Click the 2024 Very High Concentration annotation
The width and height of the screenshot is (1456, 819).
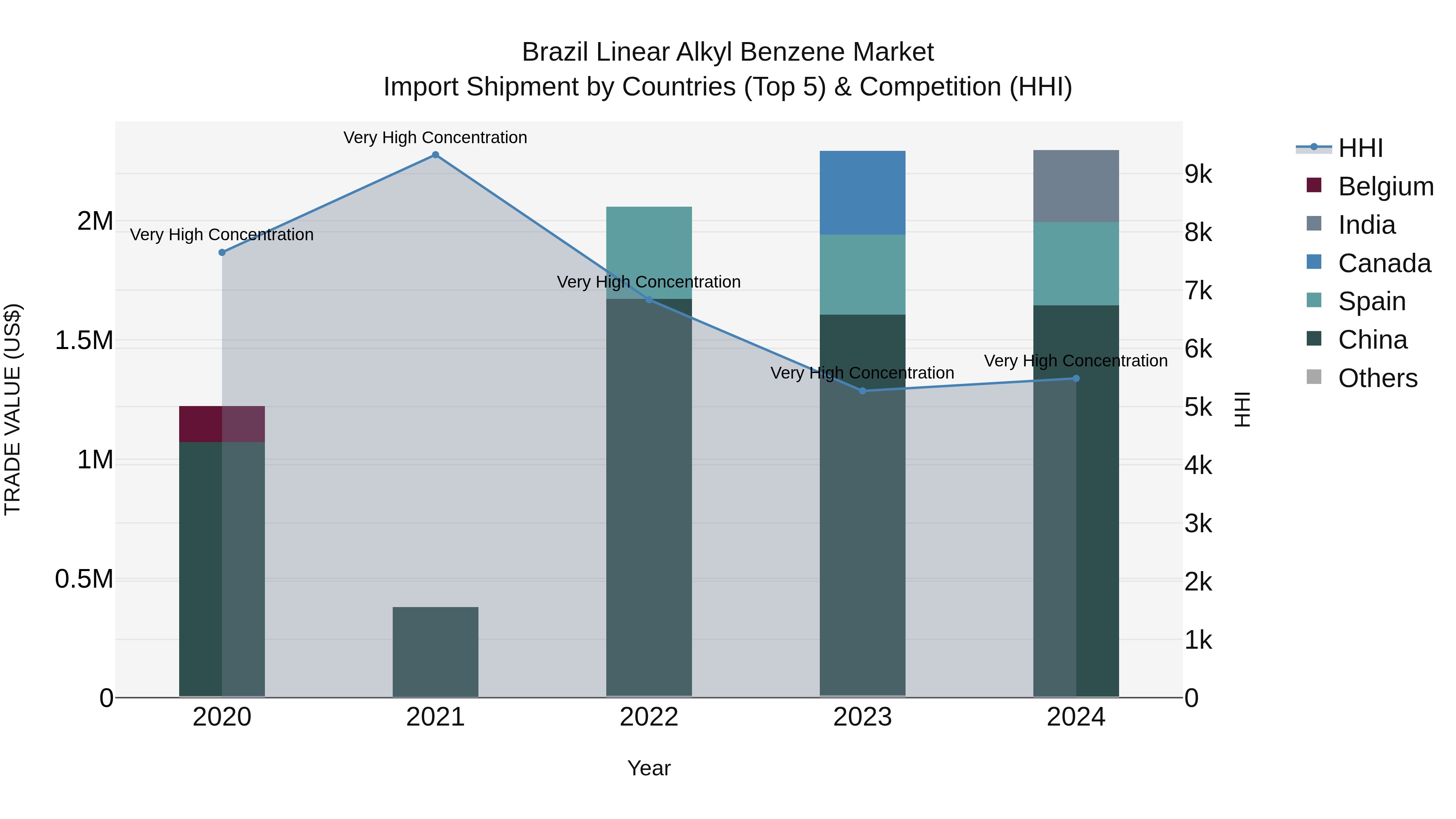click(x=1076, y=361)
